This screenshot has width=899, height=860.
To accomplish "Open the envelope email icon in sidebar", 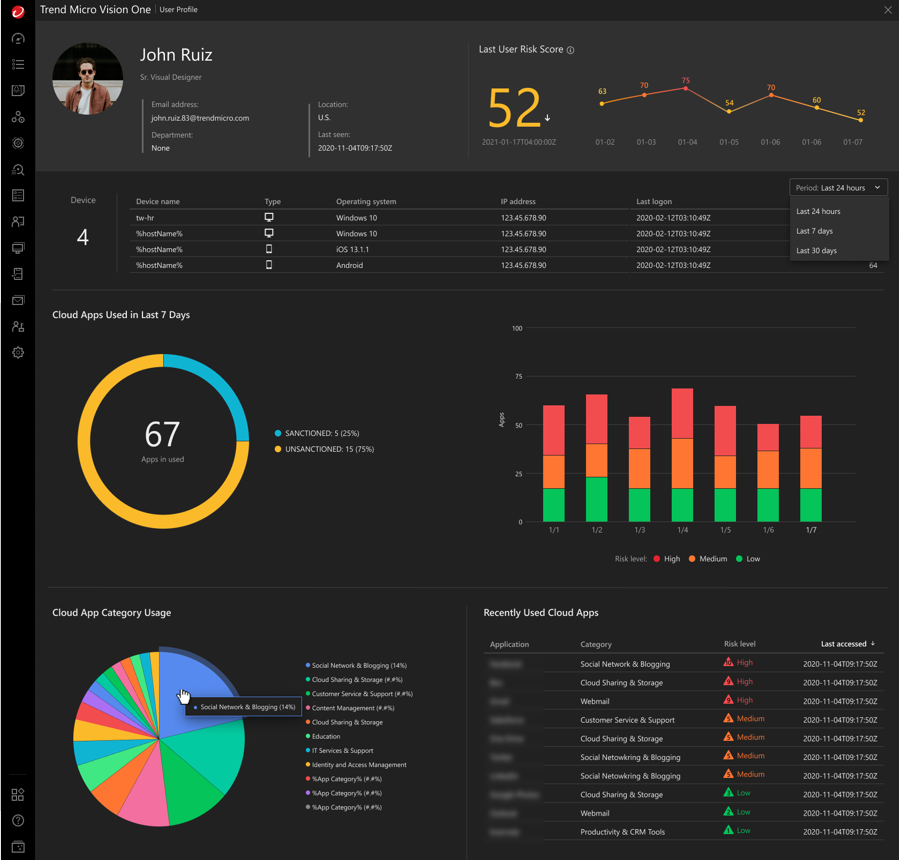I will coord(18,300).
